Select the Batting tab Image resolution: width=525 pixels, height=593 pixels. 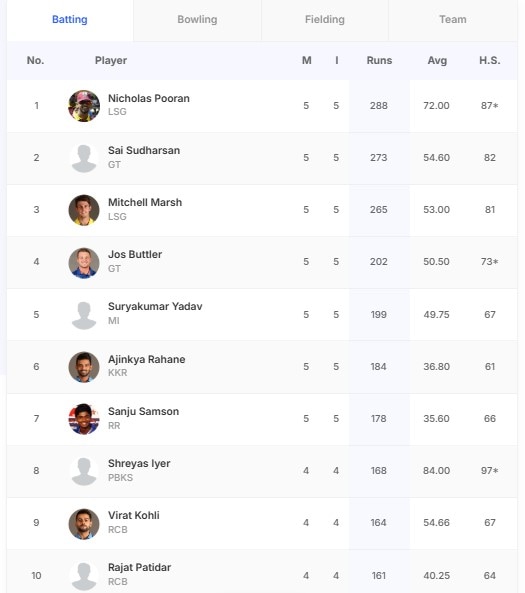click(70, 20)
